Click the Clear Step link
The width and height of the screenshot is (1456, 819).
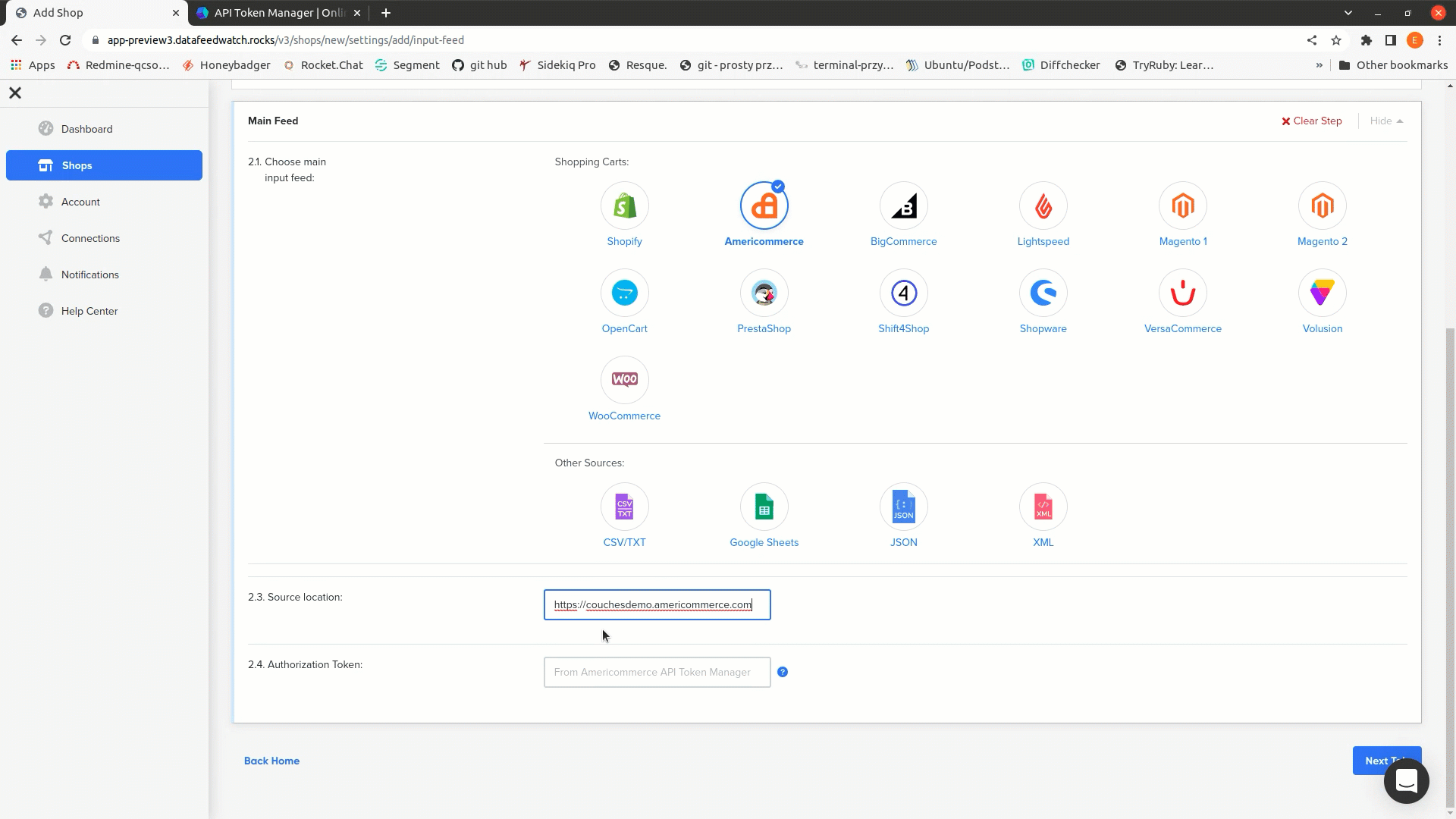(1311, 121)
